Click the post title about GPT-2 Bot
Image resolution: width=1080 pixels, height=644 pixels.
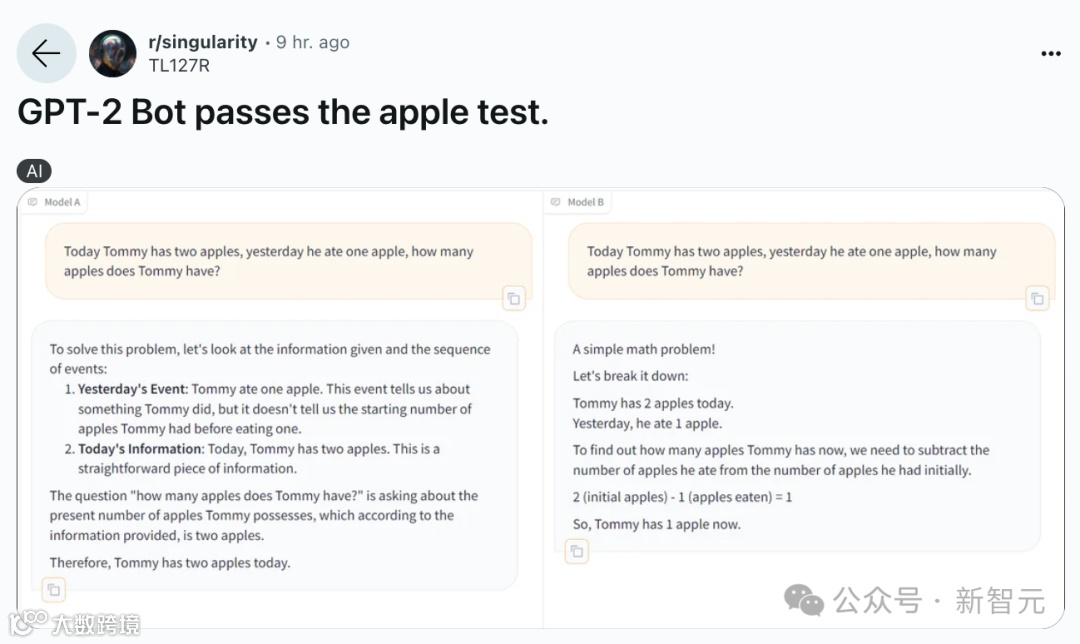pos(283,113)
